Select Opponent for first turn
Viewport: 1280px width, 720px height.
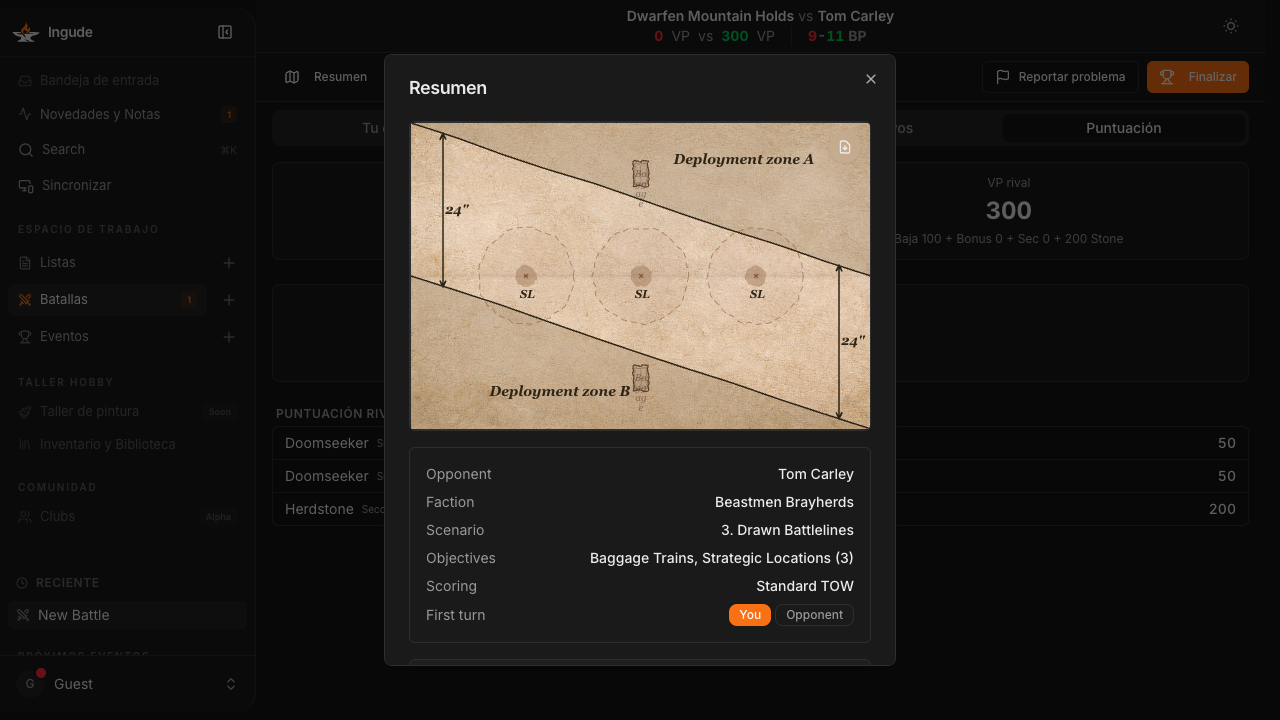click(x=814, y=615)
